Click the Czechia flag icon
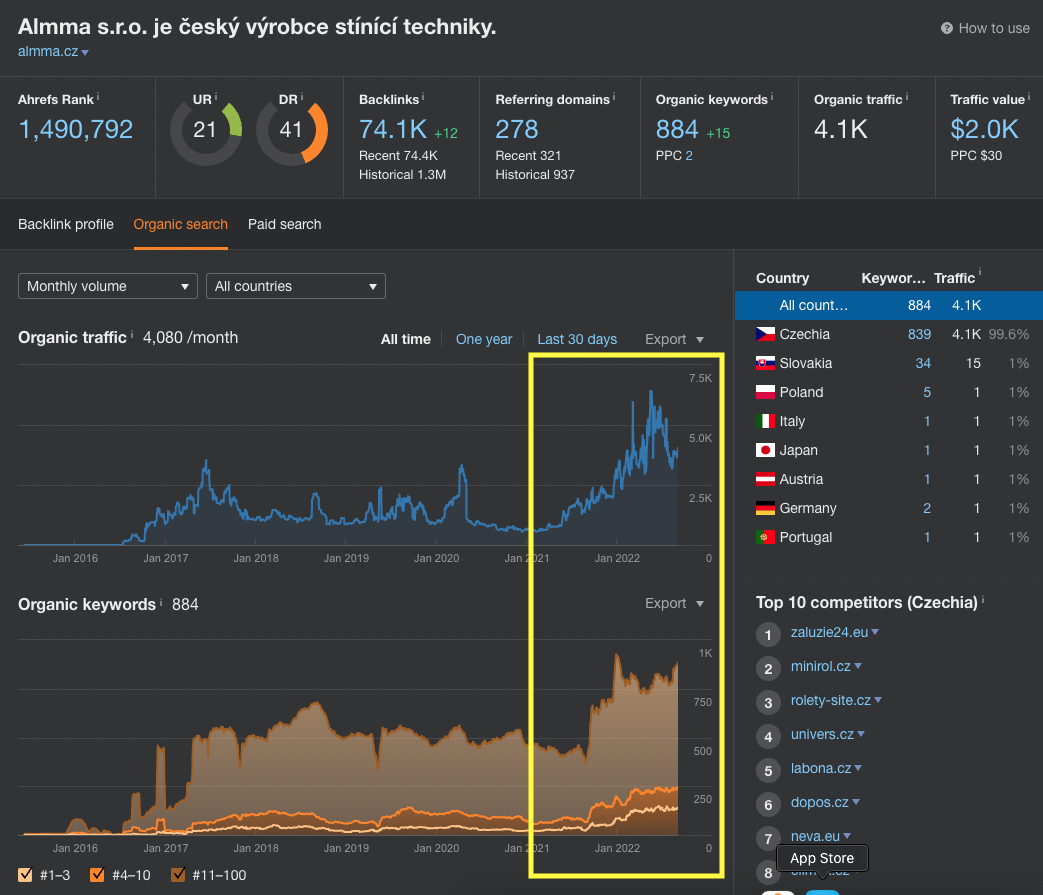This screenshot has height=895, width=1043. [x=765, y=334]
